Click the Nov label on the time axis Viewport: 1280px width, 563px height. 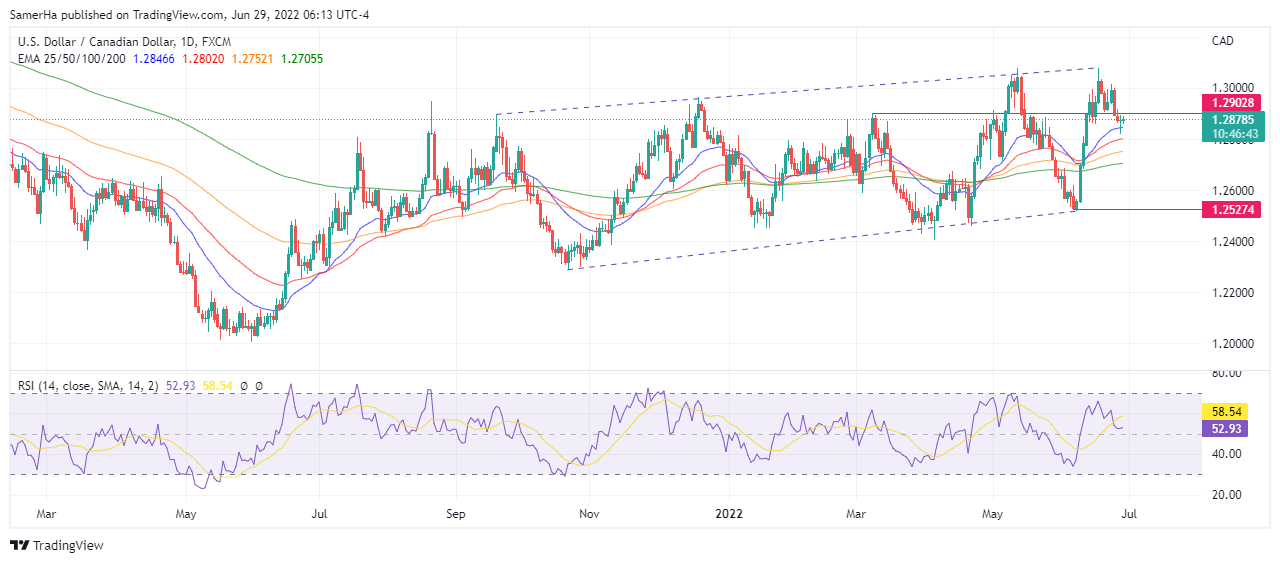(589, 515)
